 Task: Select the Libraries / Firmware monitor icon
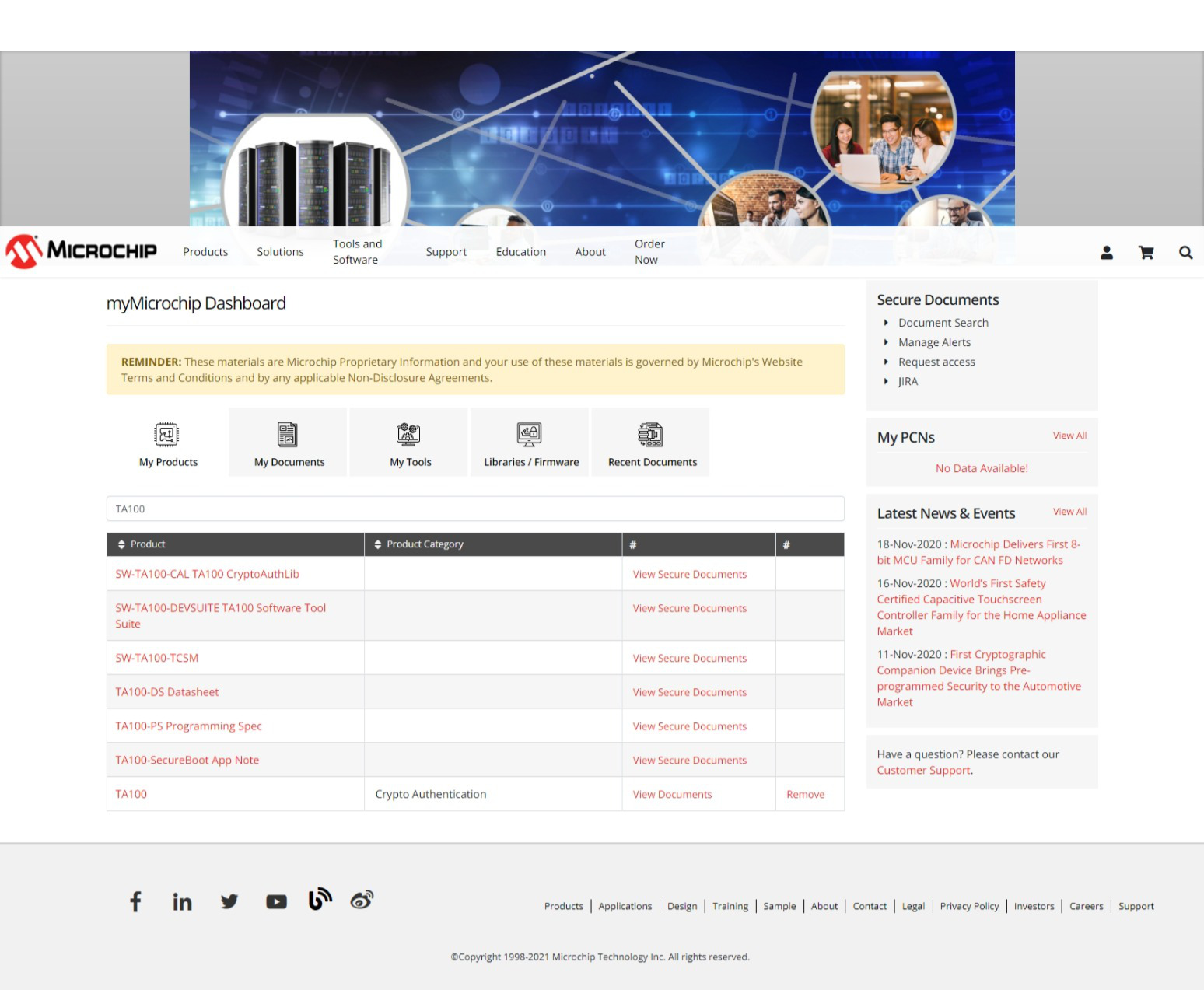pyautogui.click(x=530, y=434)
